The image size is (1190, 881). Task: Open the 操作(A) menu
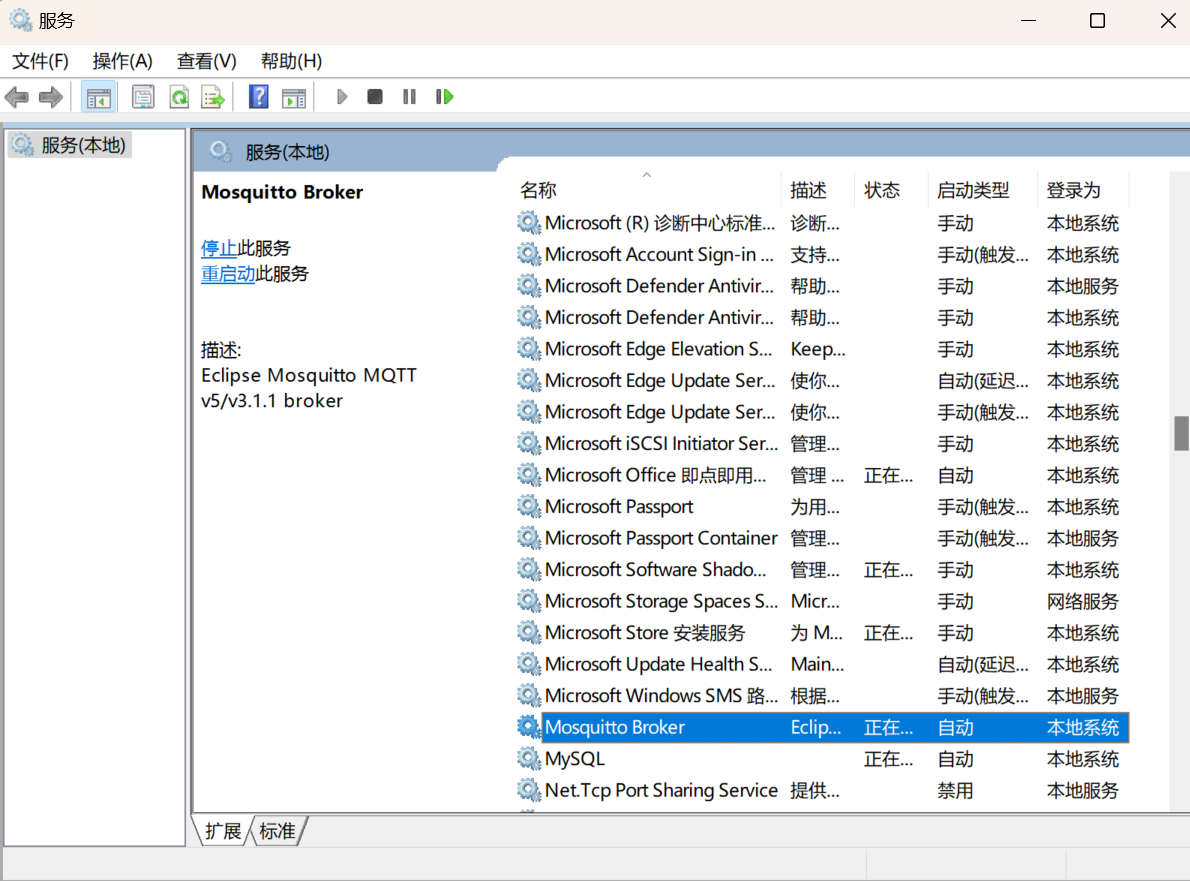tap(121, 61)
